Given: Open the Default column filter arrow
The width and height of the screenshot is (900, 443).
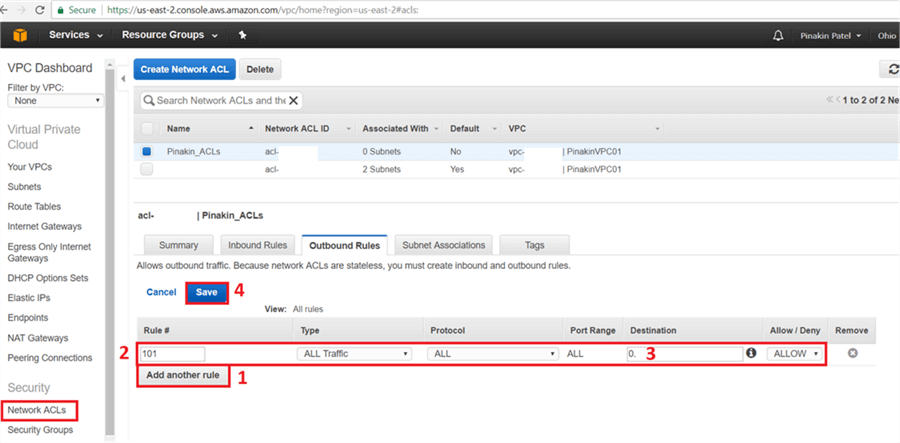Looking at the screenshot, I should click(x=494, y=129).
